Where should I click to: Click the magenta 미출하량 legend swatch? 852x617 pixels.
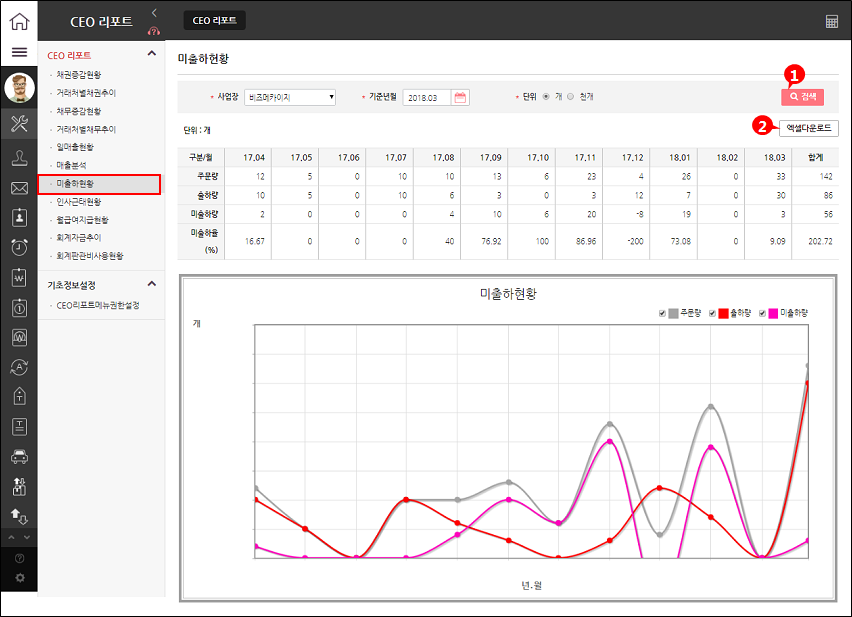pyautogui.click(x=773, y=313)
